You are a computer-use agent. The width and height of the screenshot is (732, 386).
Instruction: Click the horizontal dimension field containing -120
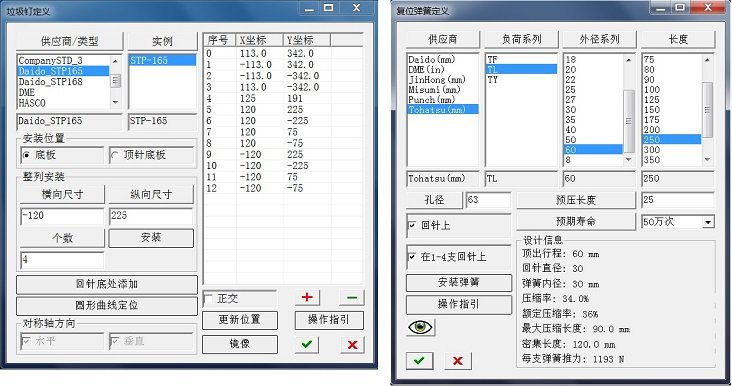pyautogui.click(x=62, y=216)
